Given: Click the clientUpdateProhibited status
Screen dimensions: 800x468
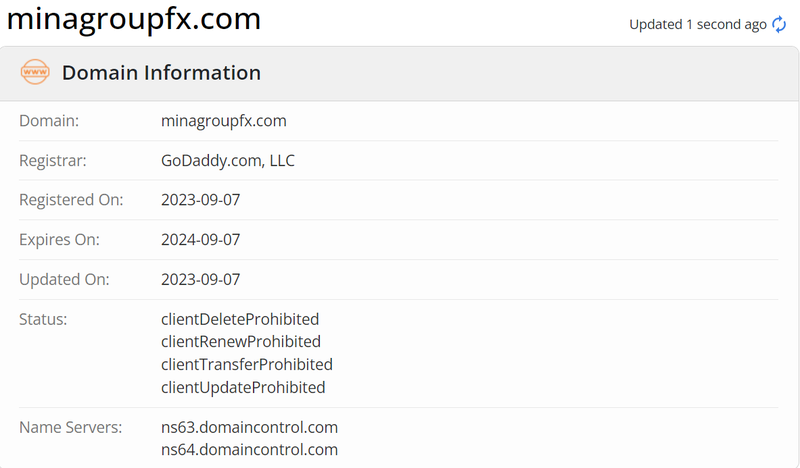Looking at the screenshot, I should point(243,387).
